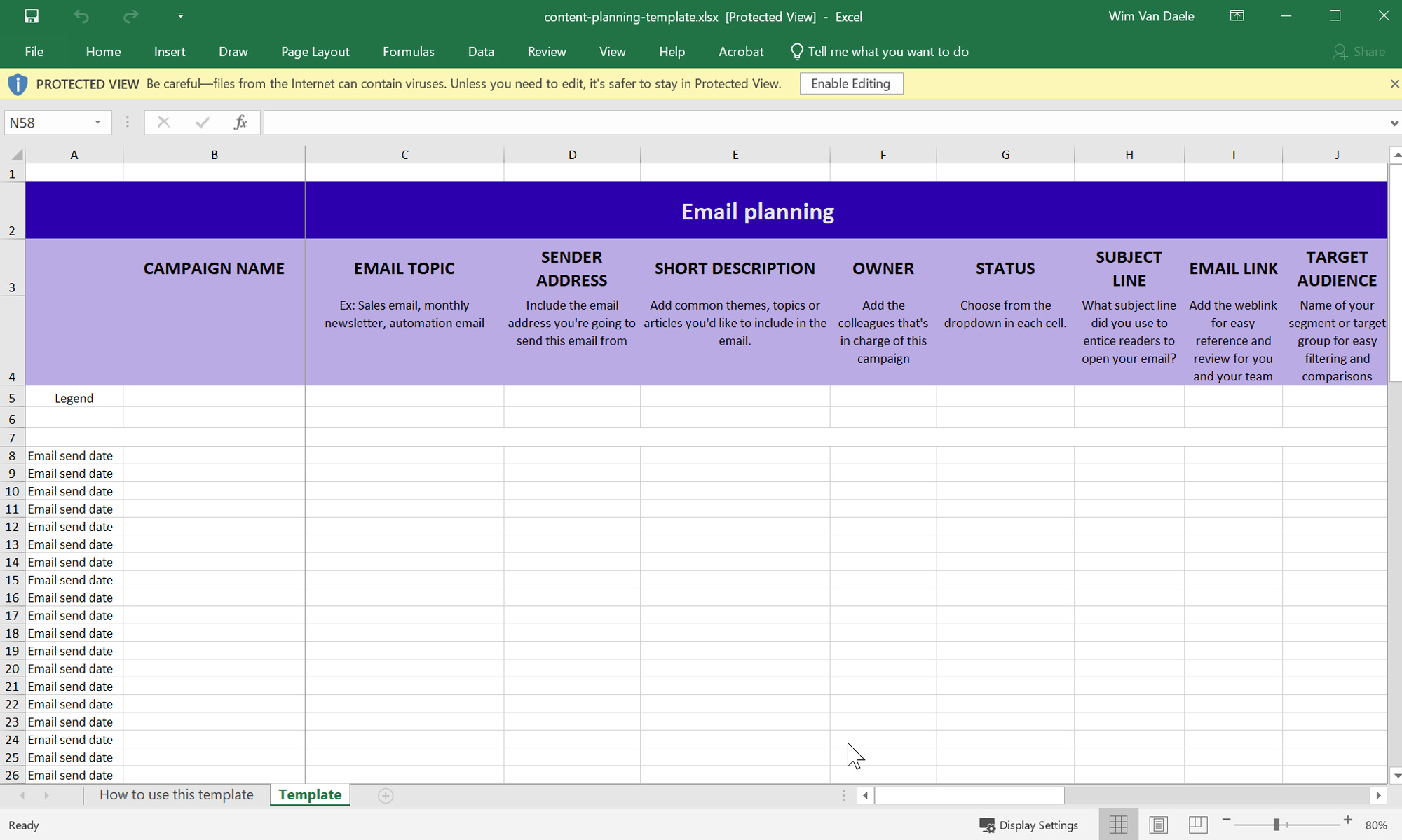Open the Formulas tab
Image resolution: width=1402 pixels, height=840 pixels.
click(x=409, y=52)
